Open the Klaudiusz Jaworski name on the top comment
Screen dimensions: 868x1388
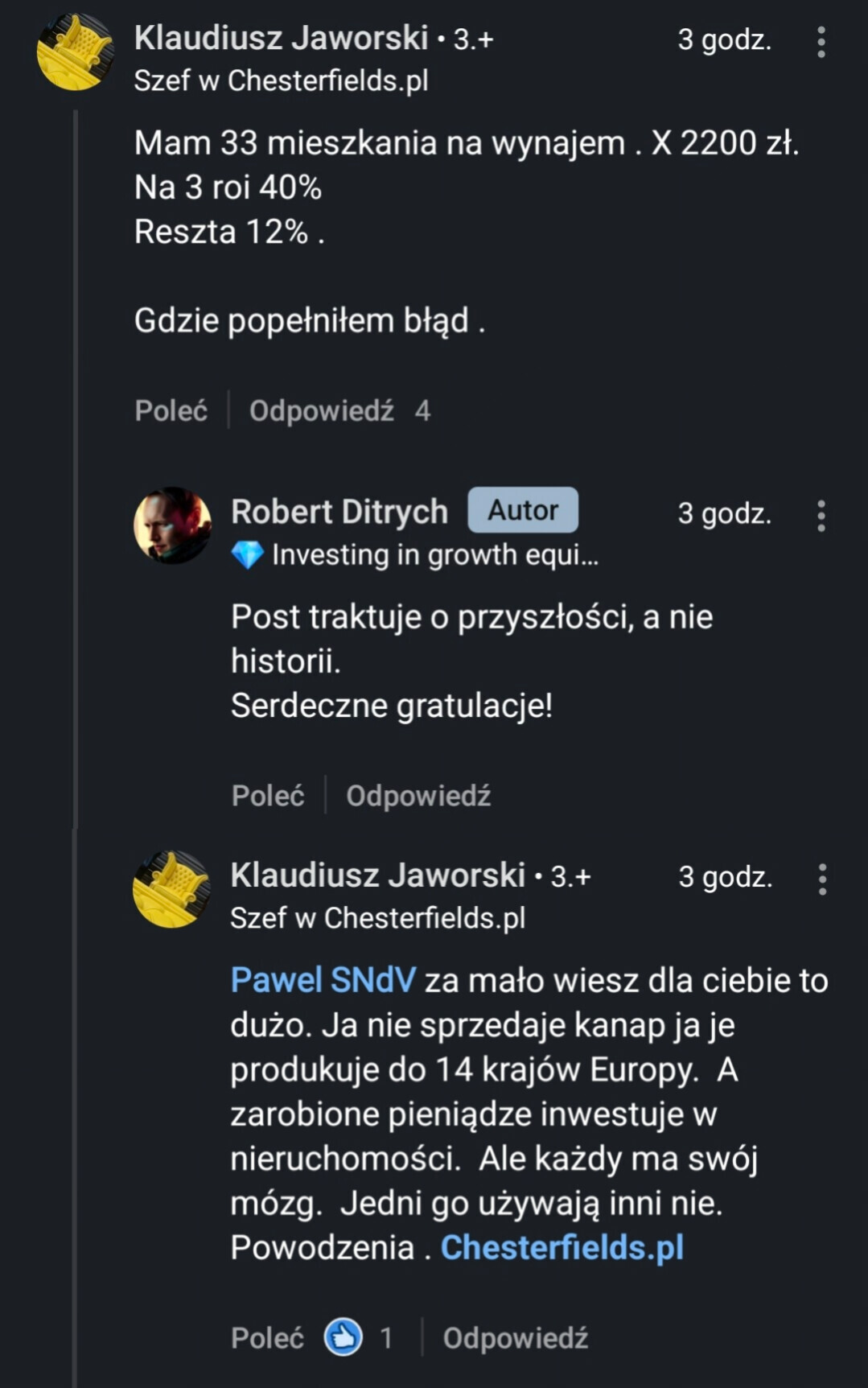click(281, 38)
